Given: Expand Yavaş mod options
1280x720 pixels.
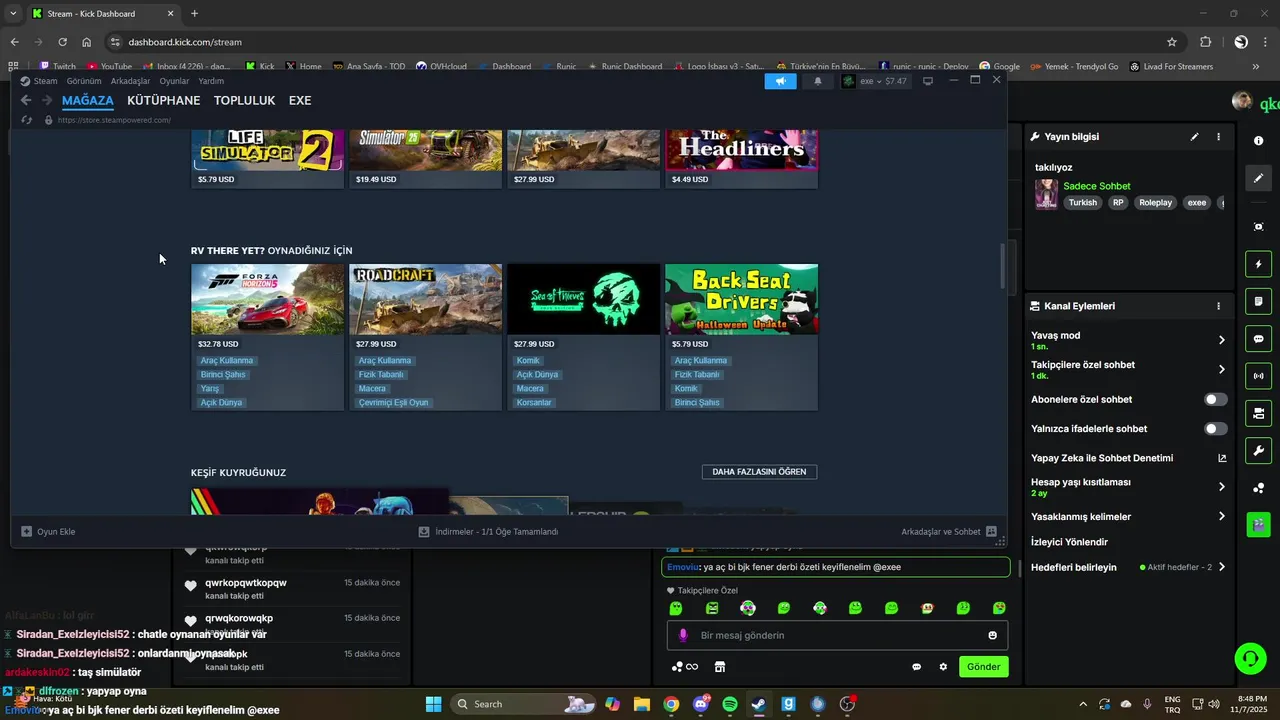Looking at the screenshot, I should pyautogui.click(x=1221, y=340).
